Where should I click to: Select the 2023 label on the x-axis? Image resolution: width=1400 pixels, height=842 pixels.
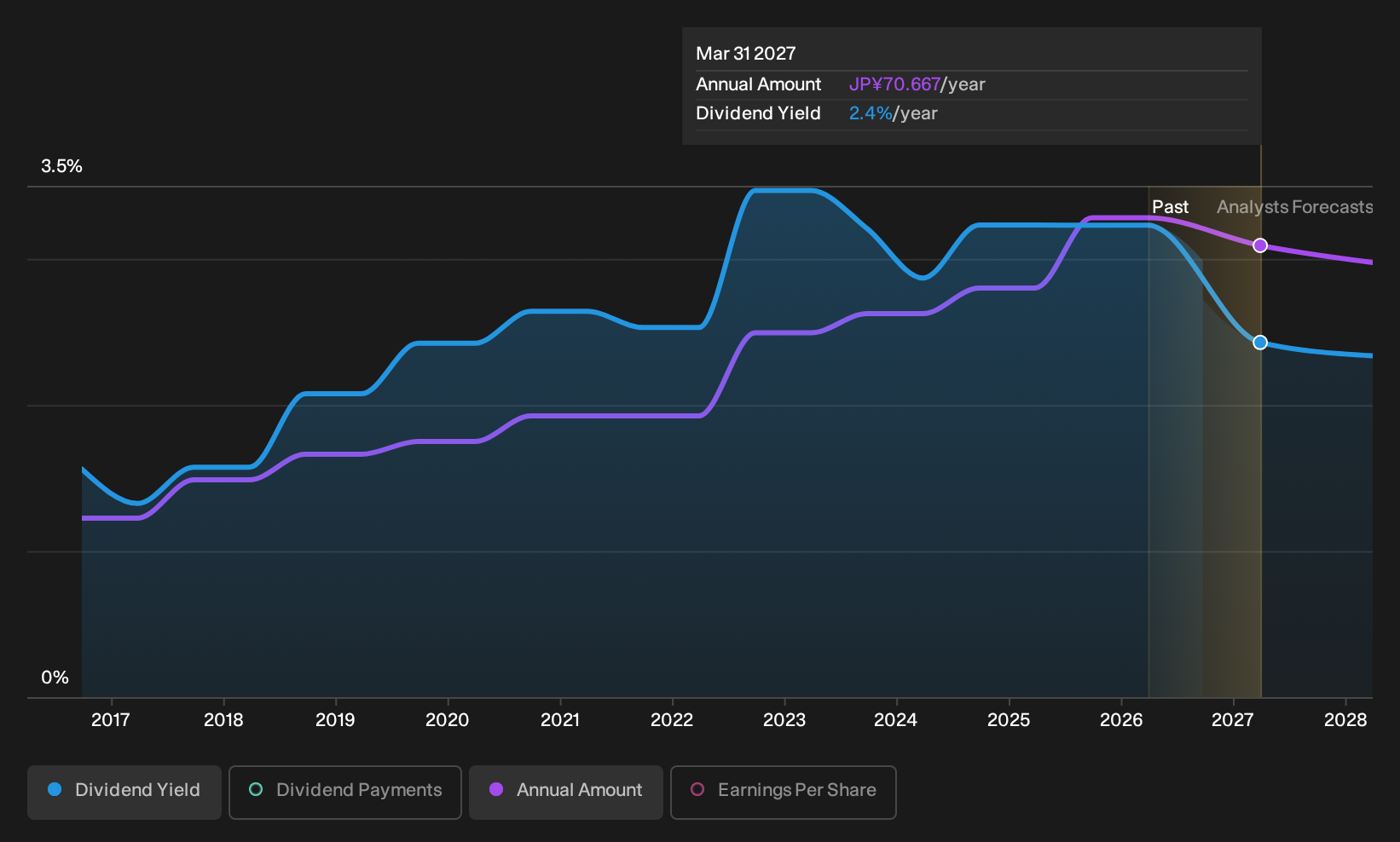pyautogui.click(x=784, y=720)
